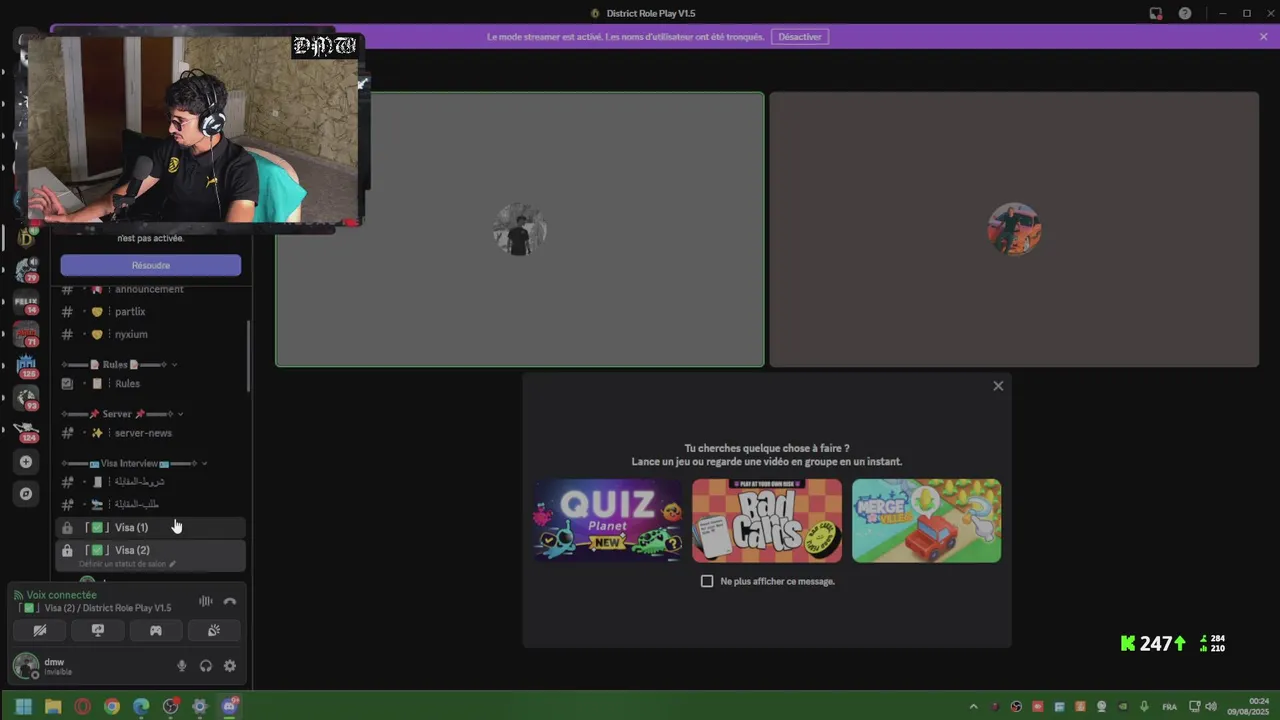Click the dmw user avatar
This screenshot has width=1280, height=720.
(26, 666)
